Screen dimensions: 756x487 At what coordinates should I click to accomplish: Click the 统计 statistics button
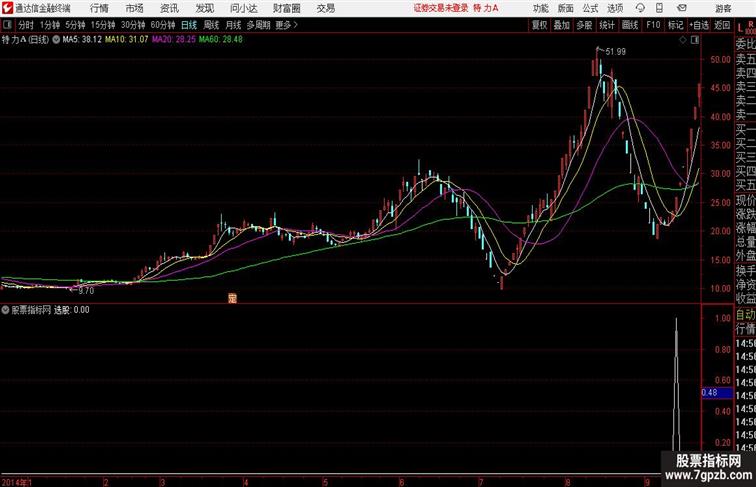607,25
